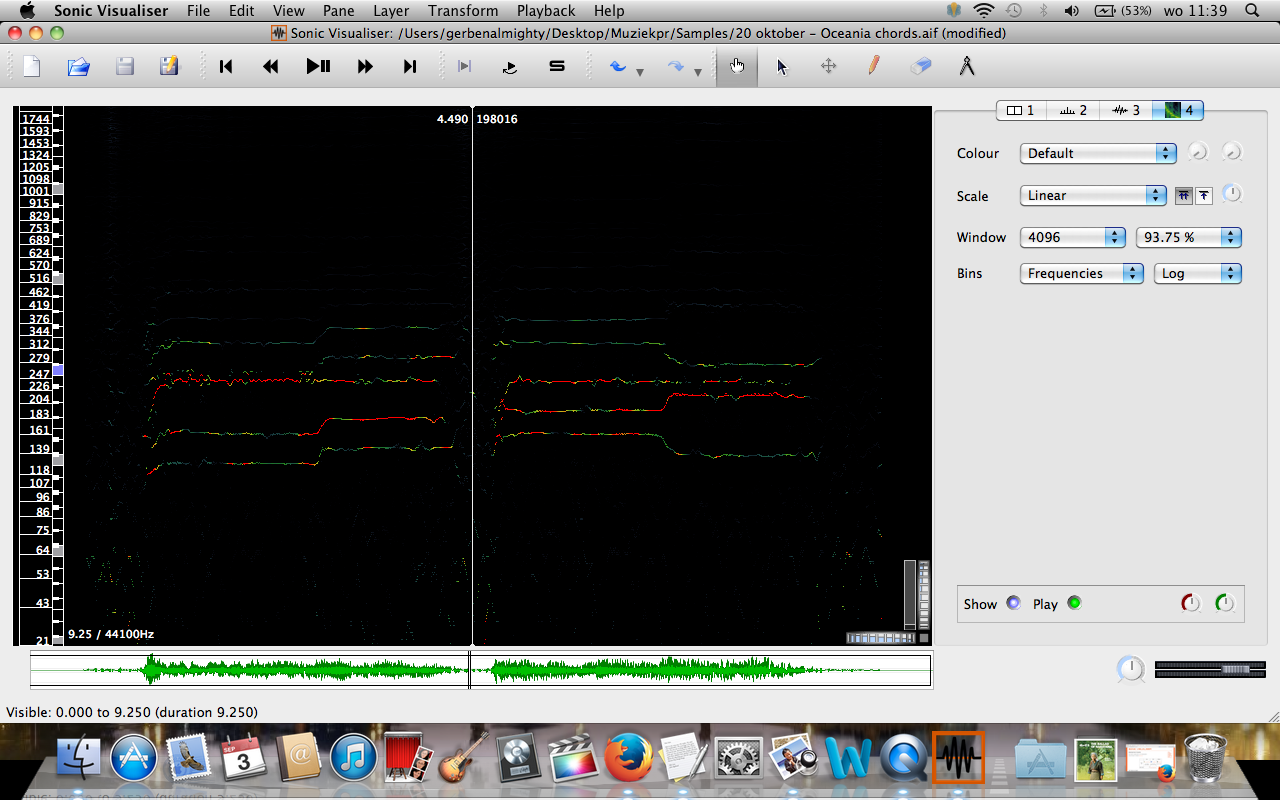Click the playback speed dial at bottom right

tap(1130, 669)
